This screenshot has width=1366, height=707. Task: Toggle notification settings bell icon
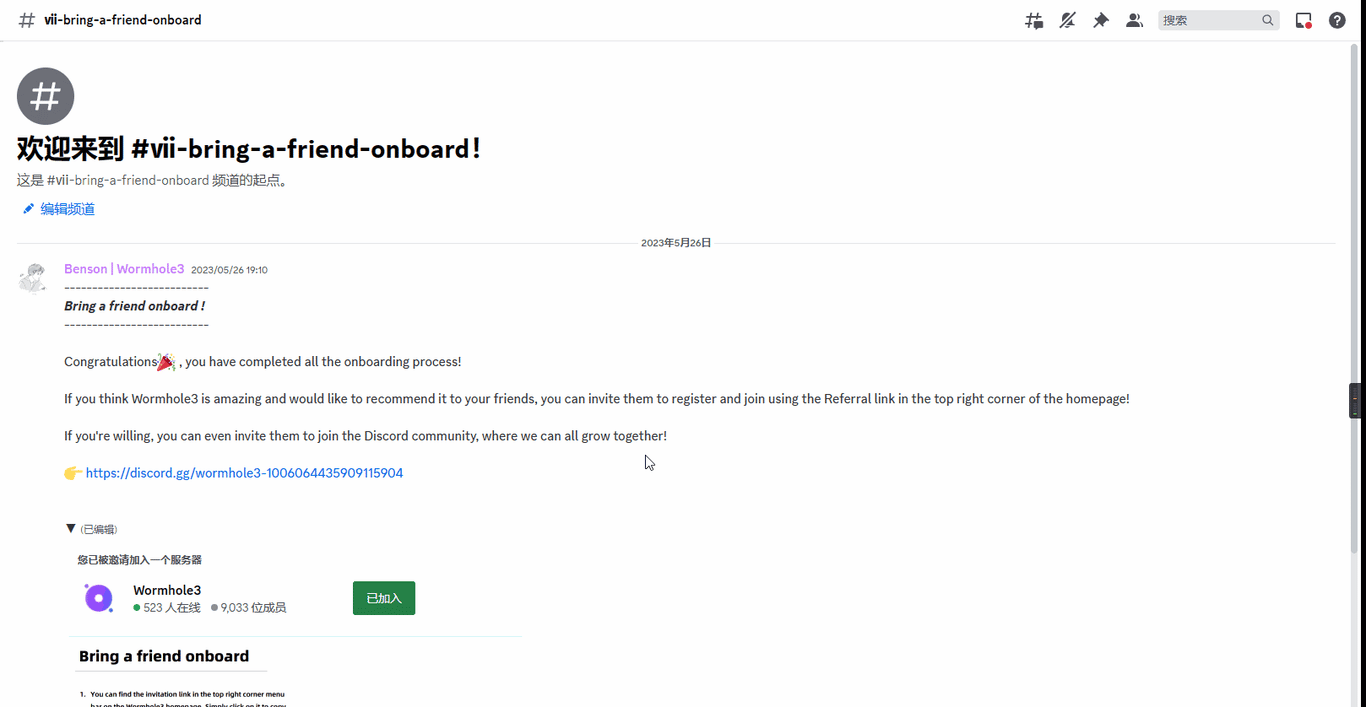click(1068, 20)
